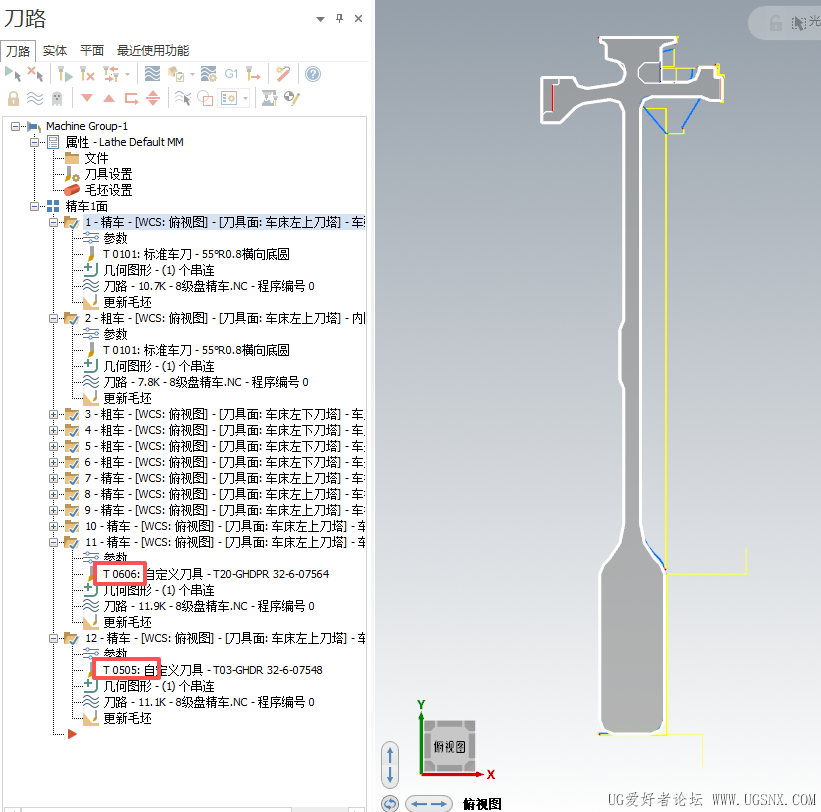Switch to 平面 tab

coord(92,50)
